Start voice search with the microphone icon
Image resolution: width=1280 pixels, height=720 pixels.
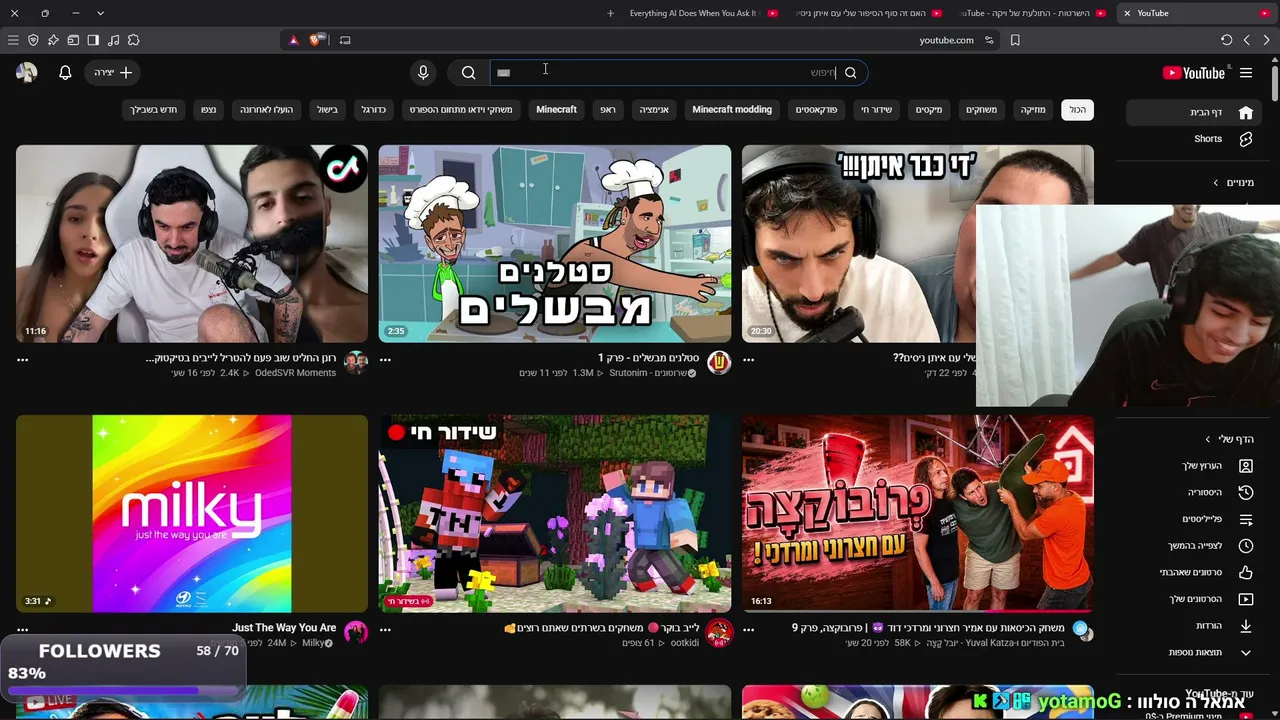(x=423, y=72)
